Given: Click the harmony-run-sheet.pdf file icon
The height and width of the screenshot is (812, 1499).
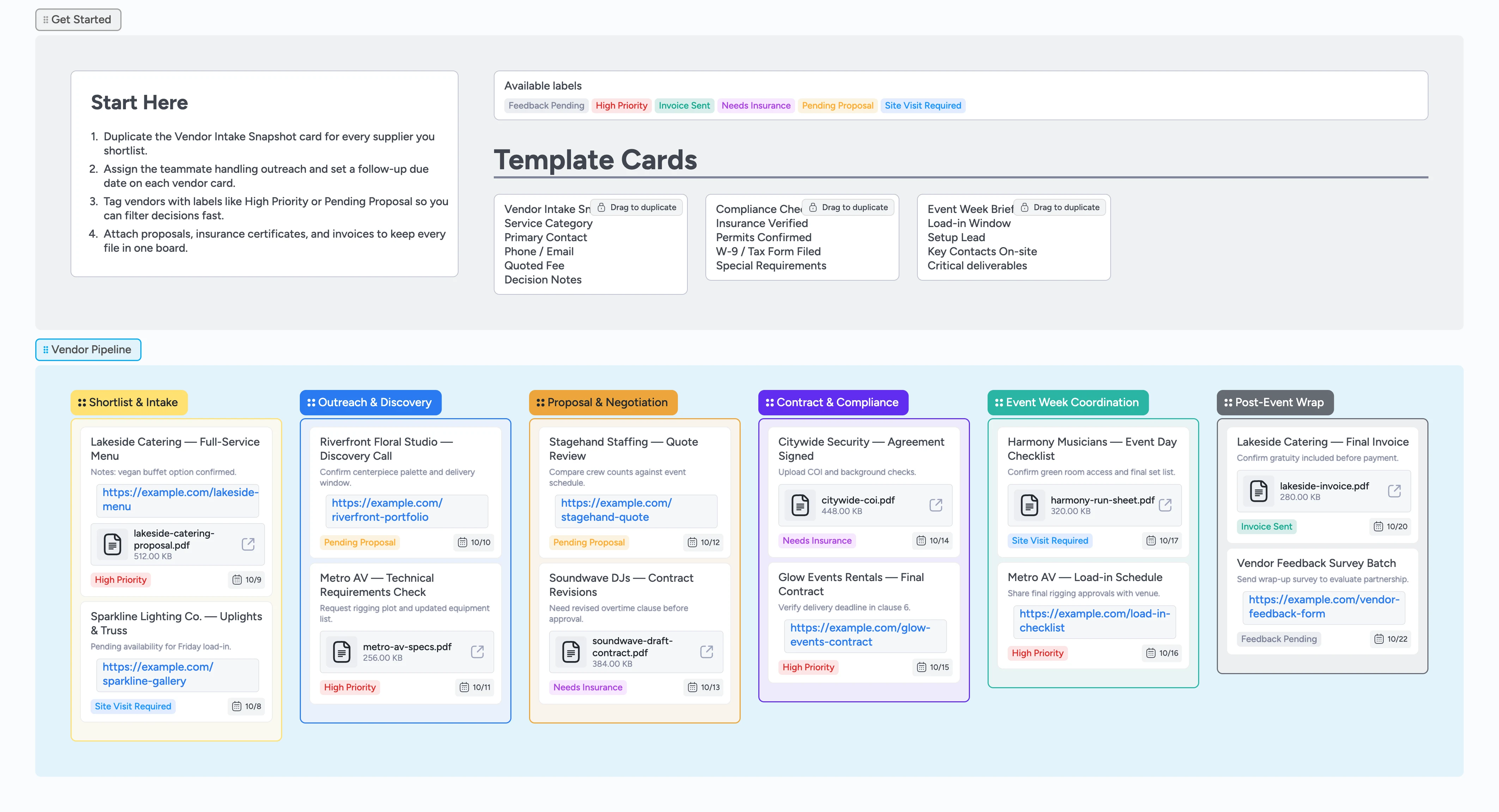Looking at the screenshot, I should 1029,505.
